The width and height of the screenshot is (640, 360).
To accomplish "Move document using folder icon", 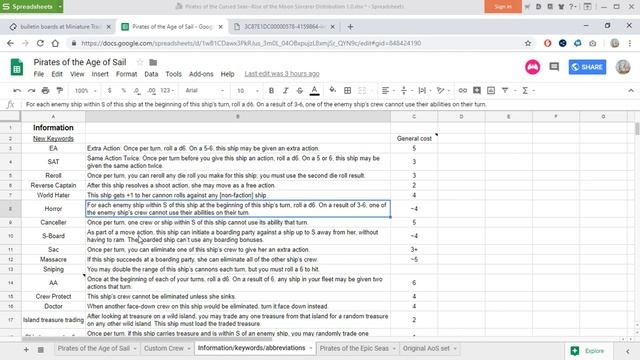I will pos(153,62).
